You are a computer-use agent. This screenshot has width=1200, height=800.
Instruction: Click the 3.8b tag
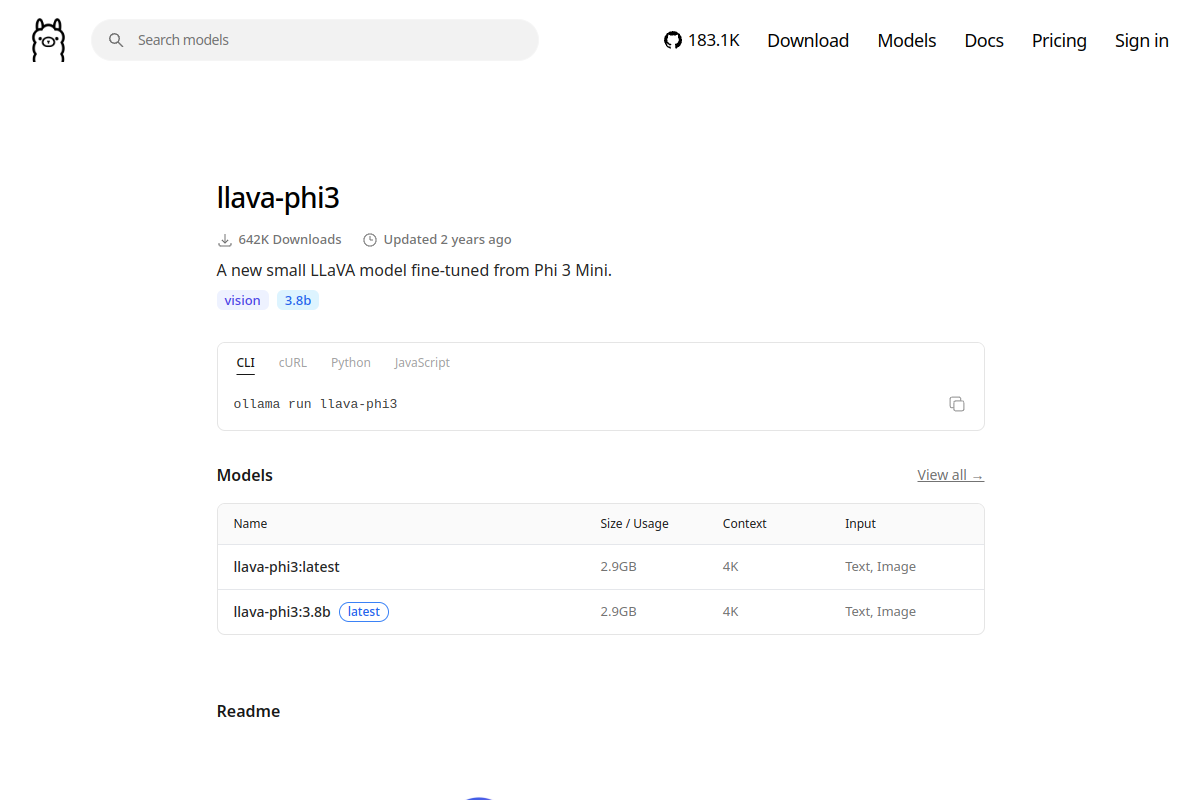pyautogui.click(x=298, y=300)
